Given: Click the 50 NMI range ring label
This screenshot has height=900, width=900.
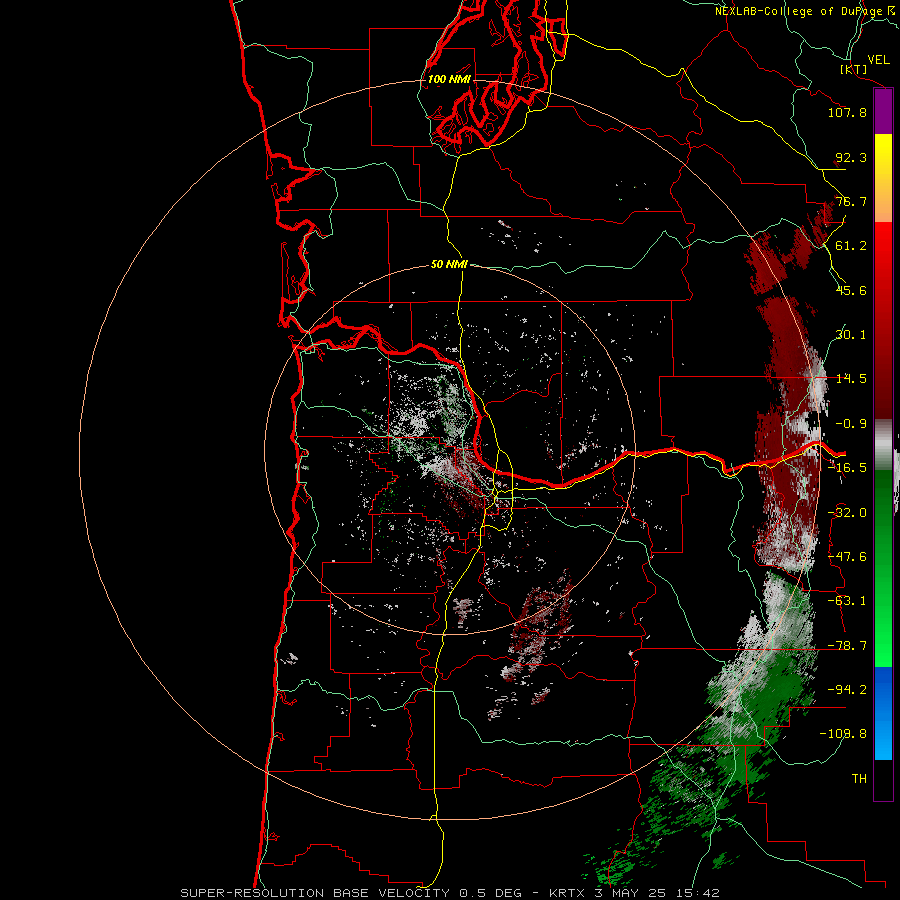Looking at the screenshot, I should click(449, 264).
